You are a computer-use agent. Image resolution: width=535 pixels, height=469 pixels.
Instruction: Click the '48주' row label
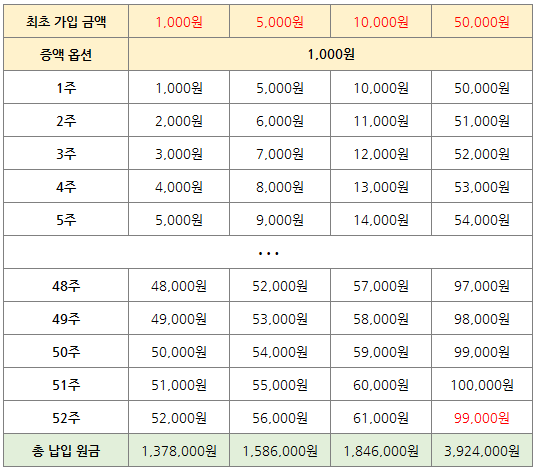coord(66,285)
